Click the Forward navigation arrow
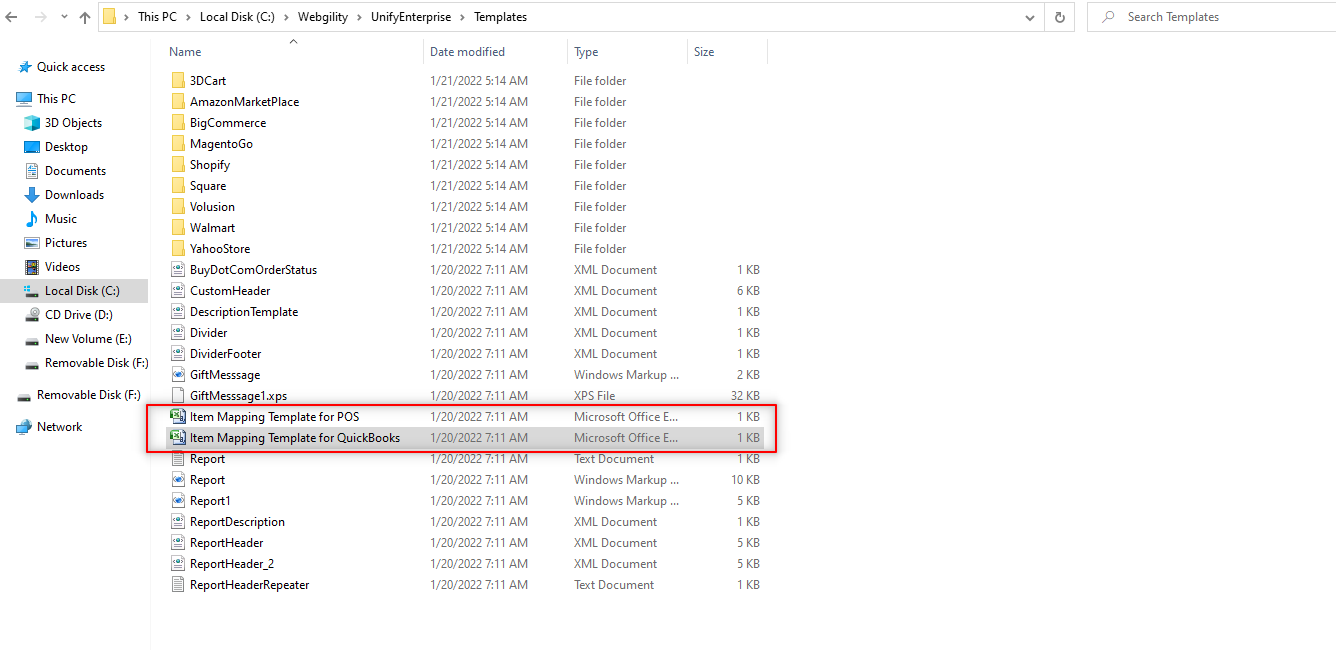The image size is (1336, 650). [x=40, y=17]
